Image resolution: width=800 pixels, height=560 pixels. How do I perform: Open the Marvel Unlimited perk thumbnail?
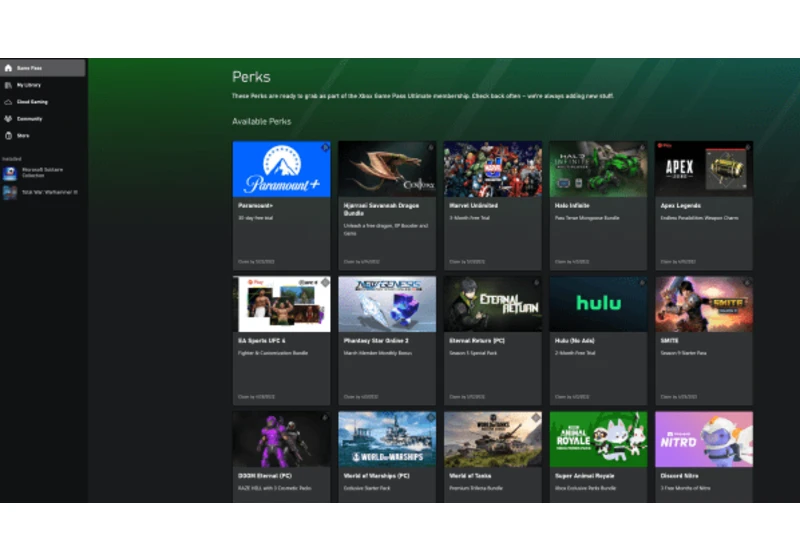tap(493, 169)
